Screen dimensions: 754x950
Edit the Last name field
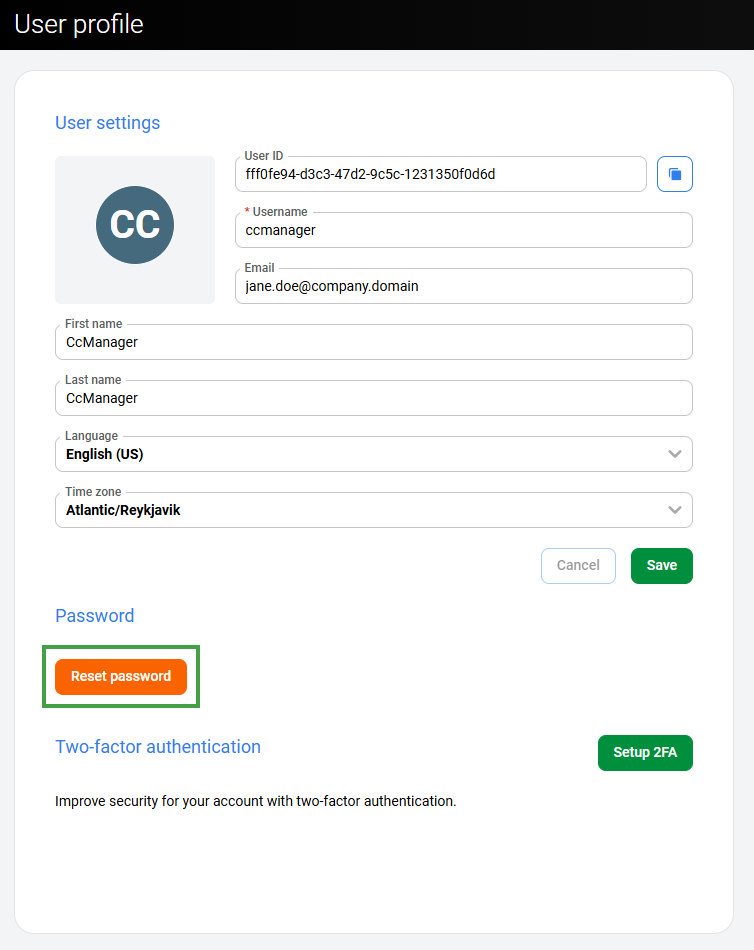pos(374,398)
